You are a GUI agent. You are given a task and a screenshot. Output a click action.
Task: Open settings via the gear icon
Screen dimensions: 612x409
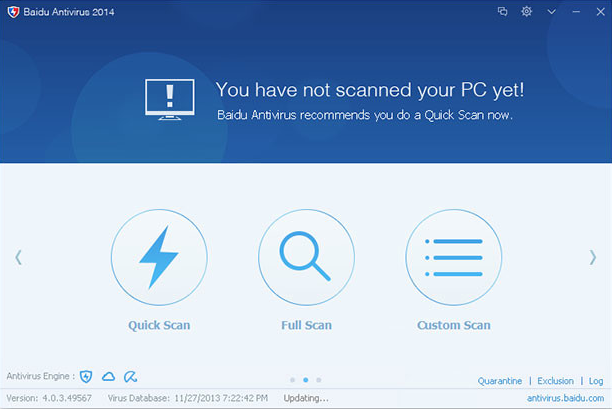[527, 12]
